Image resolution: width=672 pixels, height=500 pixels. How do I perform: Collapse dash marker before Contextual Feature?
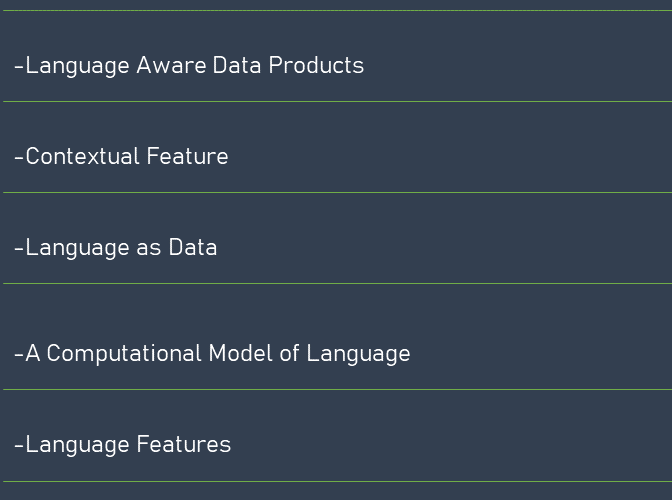click(x=19, y=157)
